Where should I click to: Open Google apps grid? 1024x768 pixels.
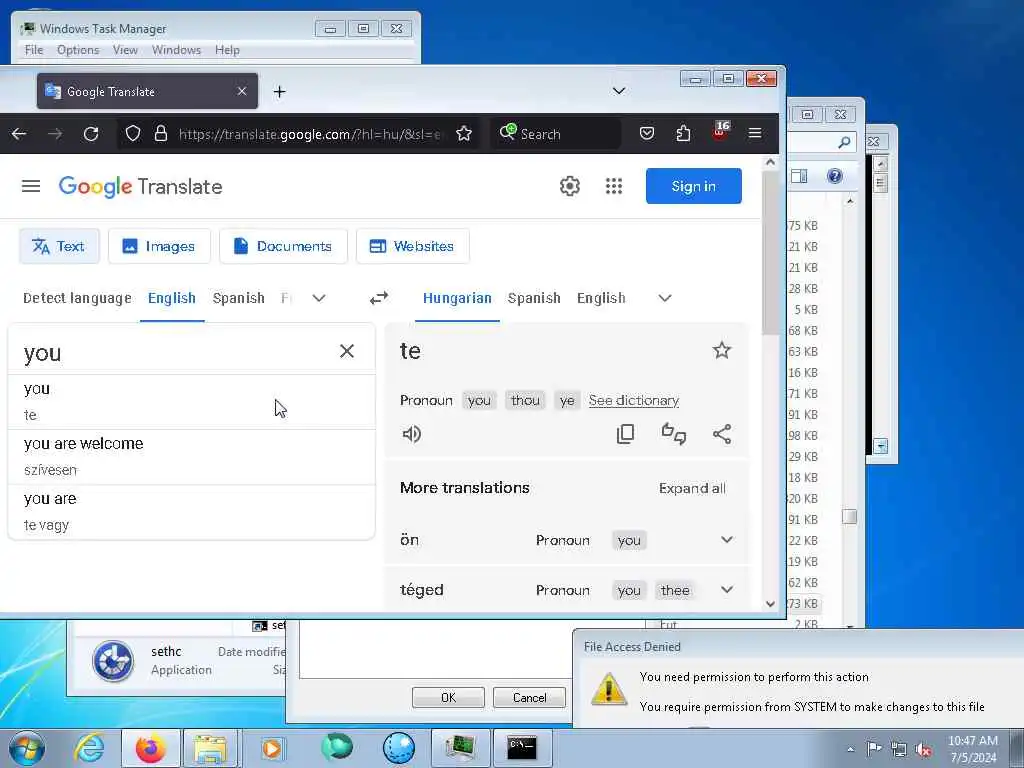pyautogui.click(x=614, y=186)
